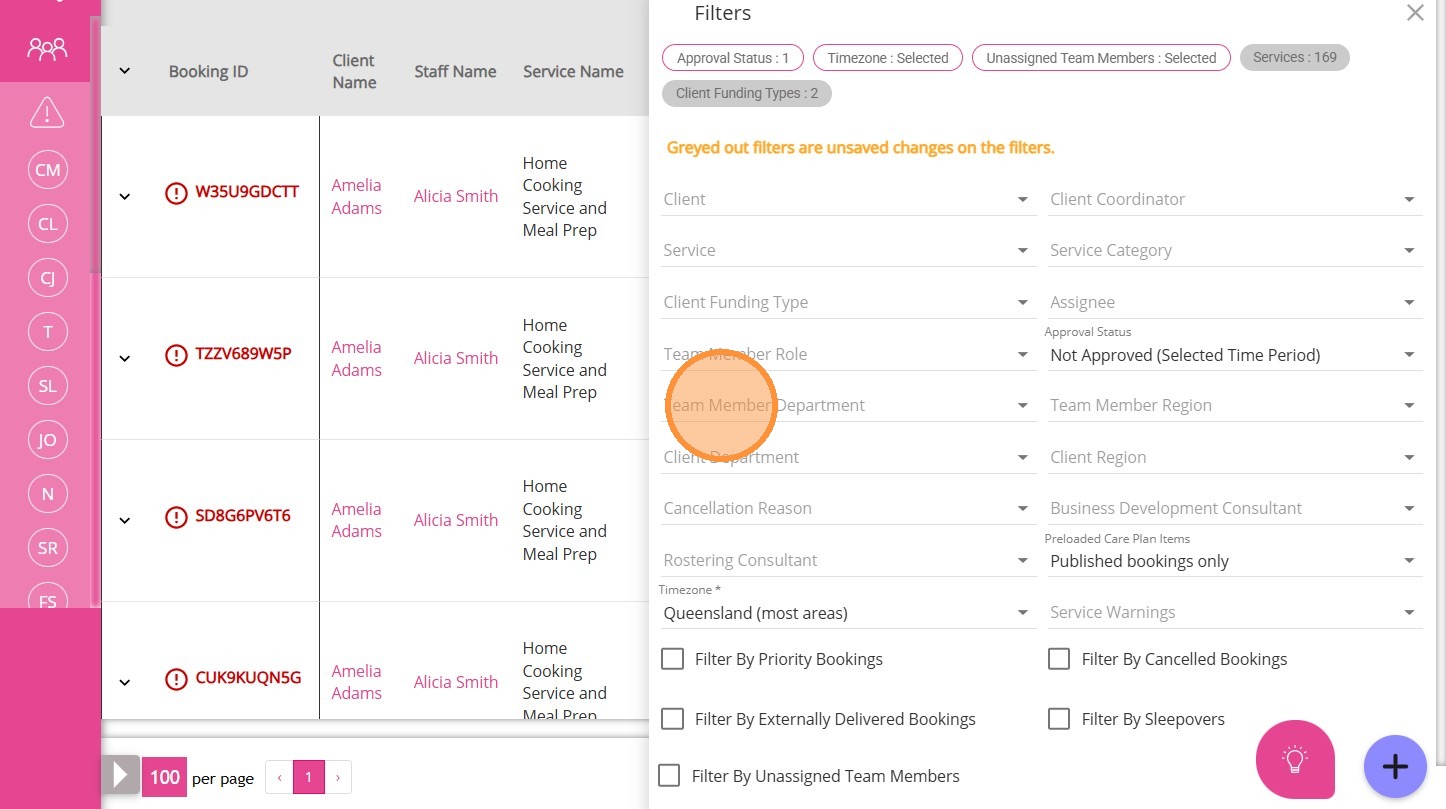Viewport: 1446px width, 809px height.
Task: Click the lightbulb tips button
Action: [x=1295, y=759]
